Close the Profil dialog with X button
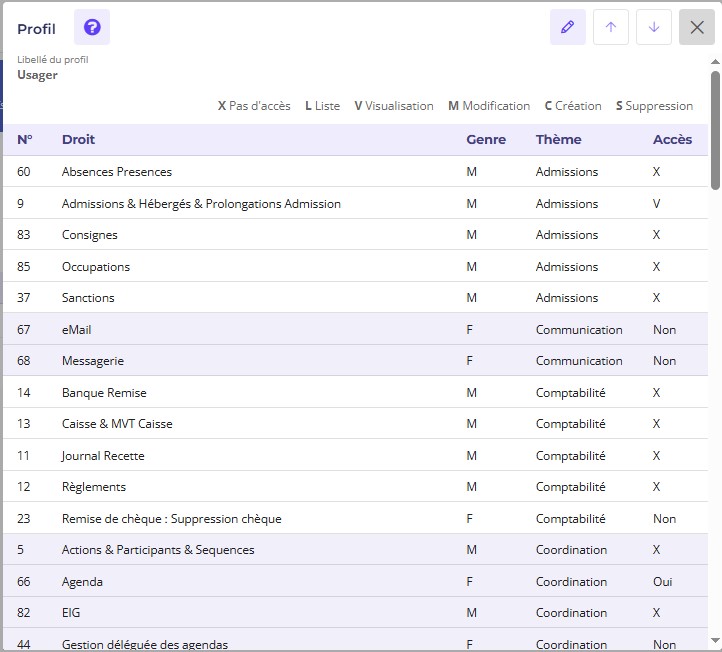Screen dimensions: 722x652 pyautogui.click(x=697, y=28)
